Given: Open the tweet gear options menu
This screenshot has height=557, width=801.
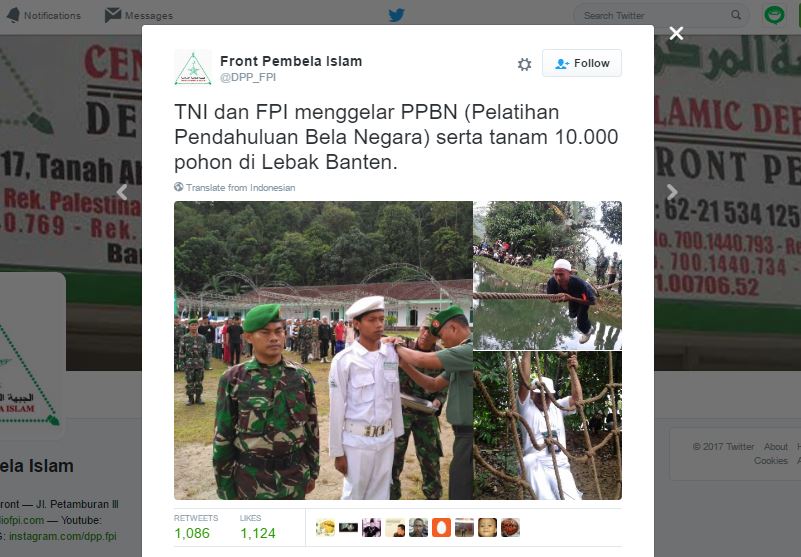Looking at the screenshot, I should tap(524, 64).
